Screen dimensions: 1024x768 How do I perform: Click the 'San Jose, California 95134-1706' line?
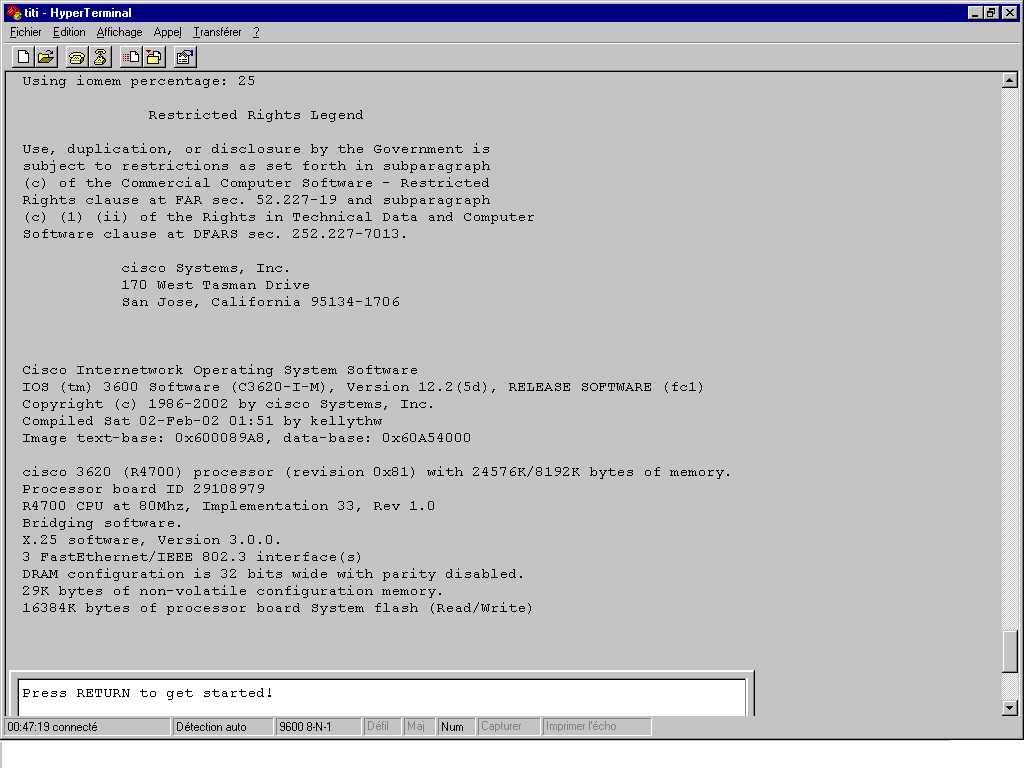261,302
